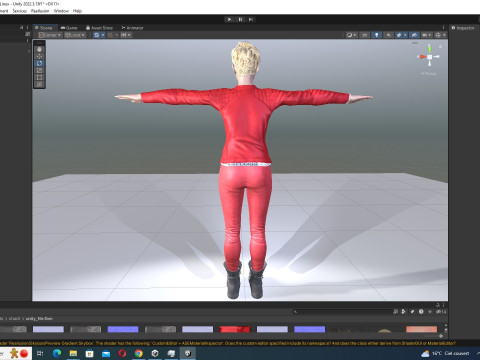Image resolution: width=480 pixels, height=360 pixels.
Task: Open the Services menu
Action: tap(20, 11)
